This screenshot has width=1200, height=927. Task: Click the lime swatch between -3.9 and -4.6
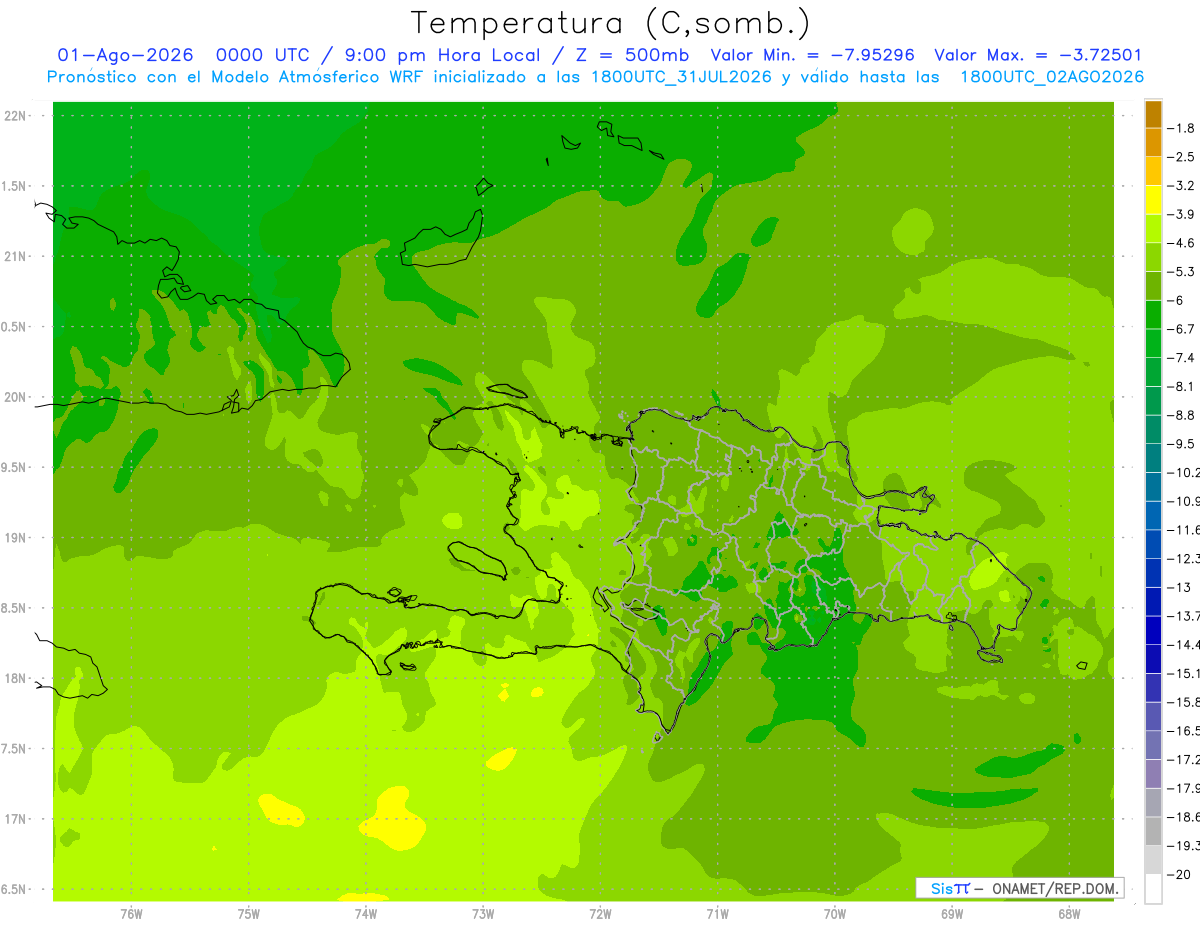[1153, 229]
